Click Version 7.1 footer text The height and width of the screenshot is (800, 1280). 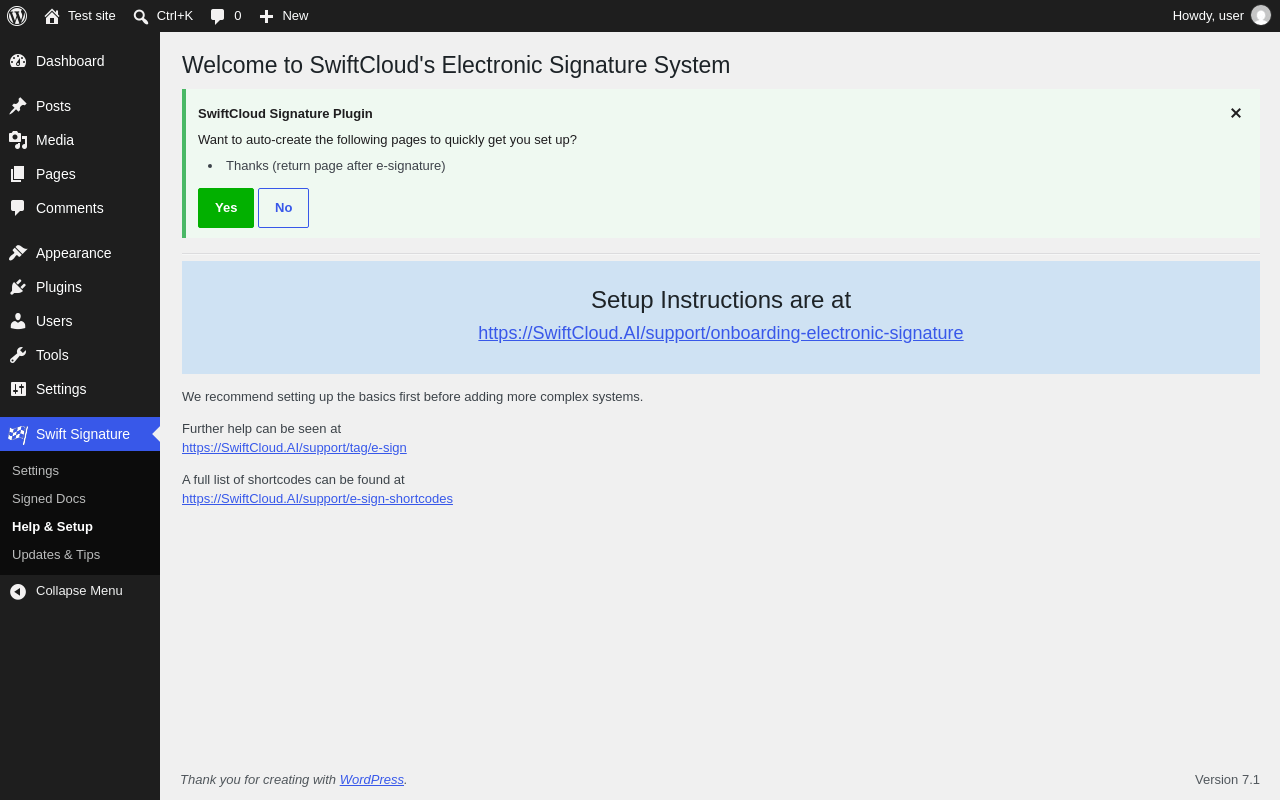coord(1227,780)
